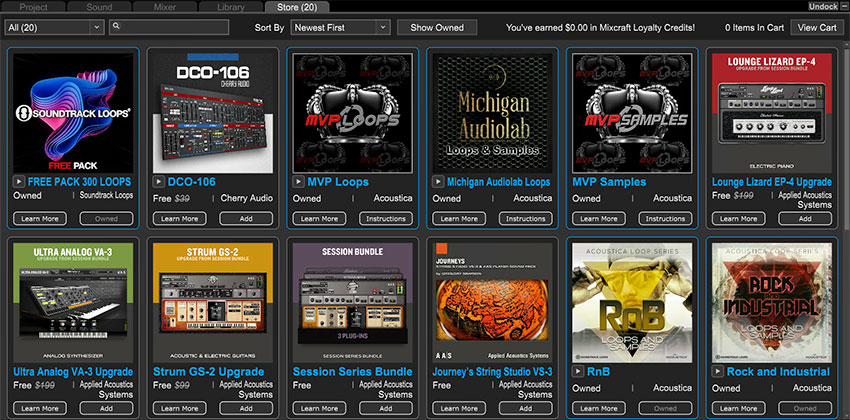This screenshot has width=850, height=420.
Task: Open Instructions for MVP Samples
Action: [x=666, y=219]
